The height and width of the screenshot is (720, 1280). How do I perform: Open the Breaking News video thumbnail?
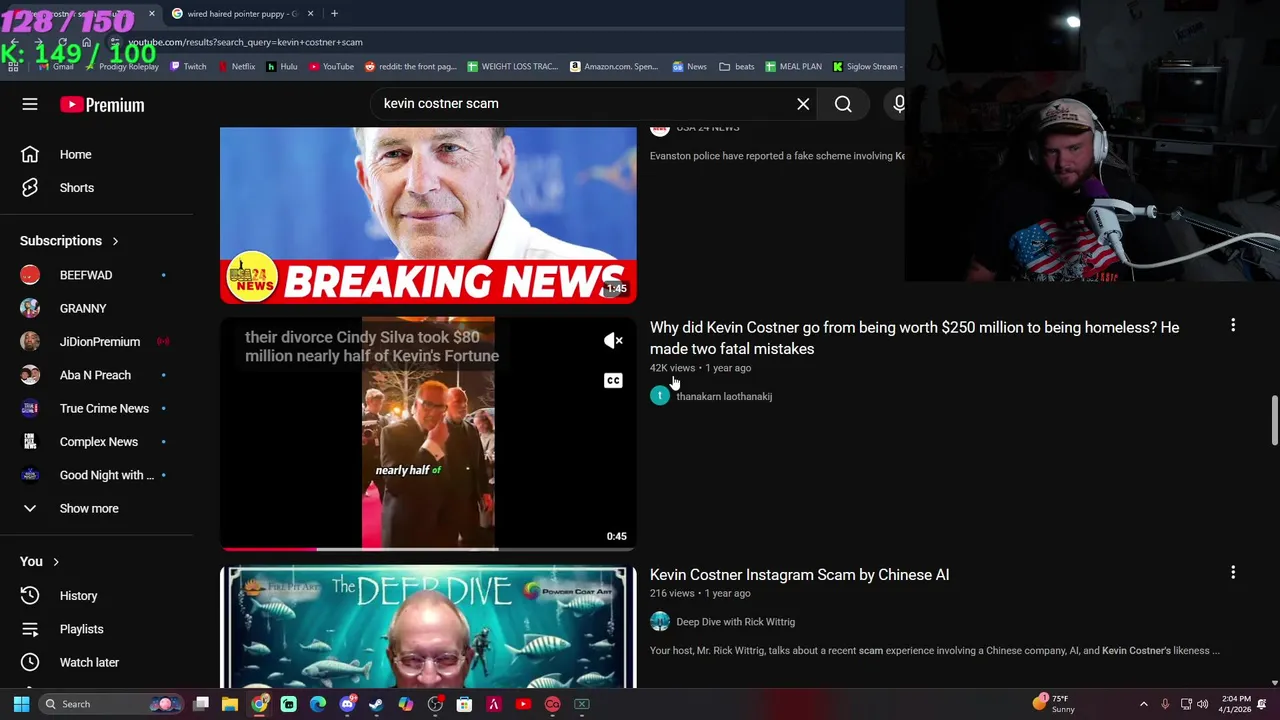pyautogui.click(x=428, y=215)
